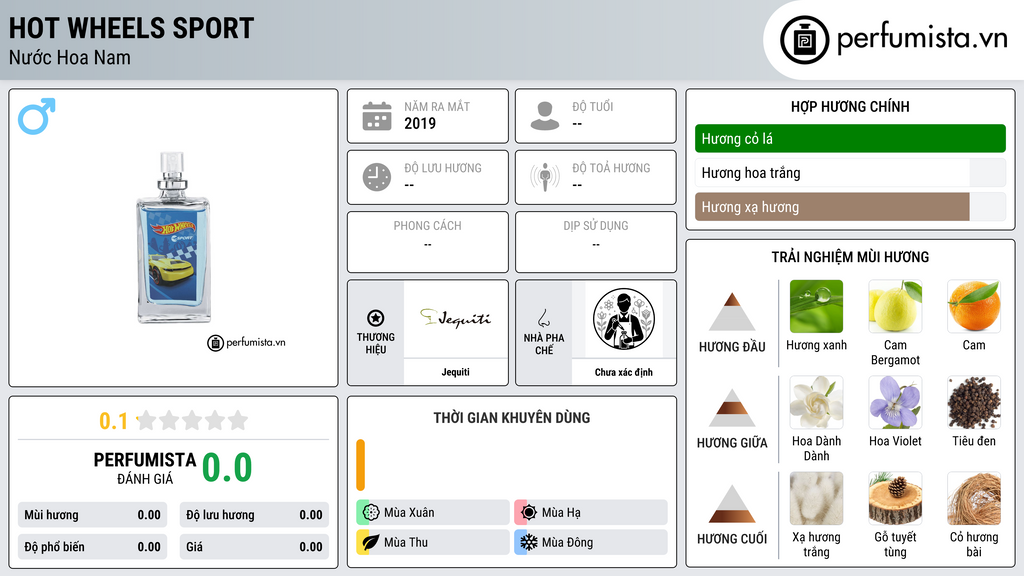Select the Cam orange note image
This screenshot has height=576, width=1024.
[x=974, y=306]
